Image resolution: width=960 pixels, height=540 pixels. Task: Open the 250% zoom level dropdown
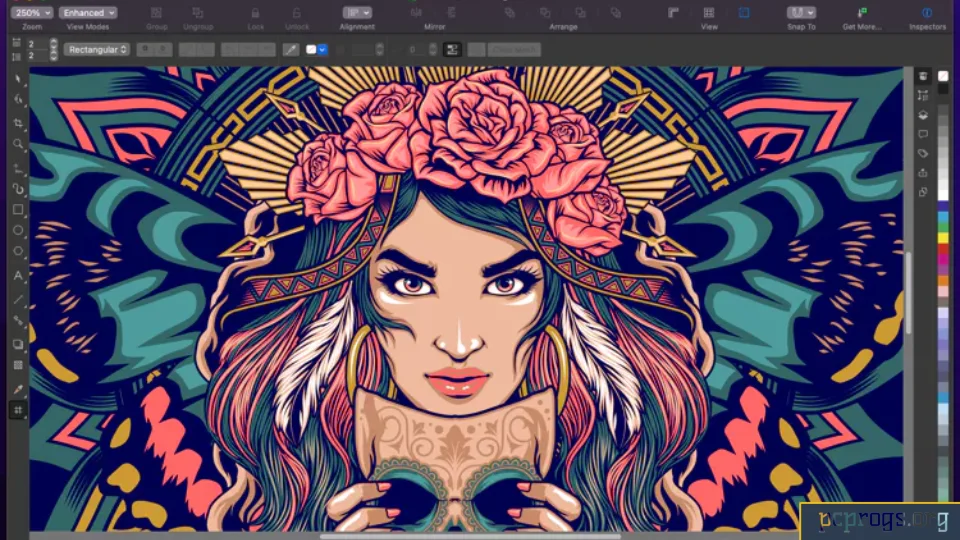pos(31,12)
